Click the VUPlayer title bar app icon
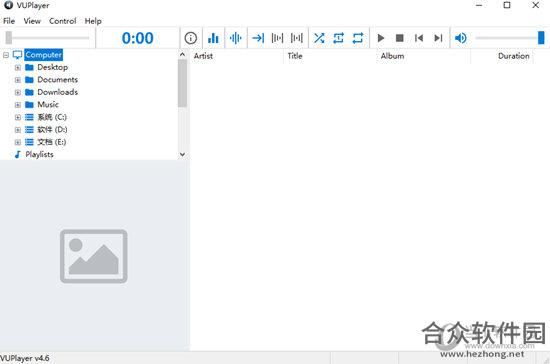This screenshot has height=364, width=550. (x=8, y=5)
